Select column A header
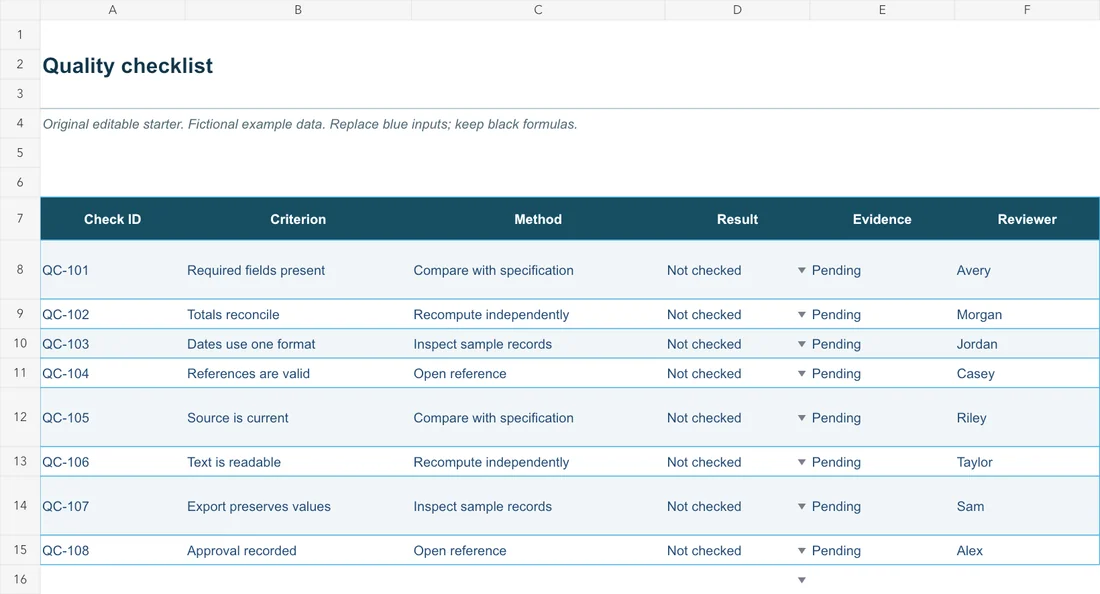 coord(112,10)
